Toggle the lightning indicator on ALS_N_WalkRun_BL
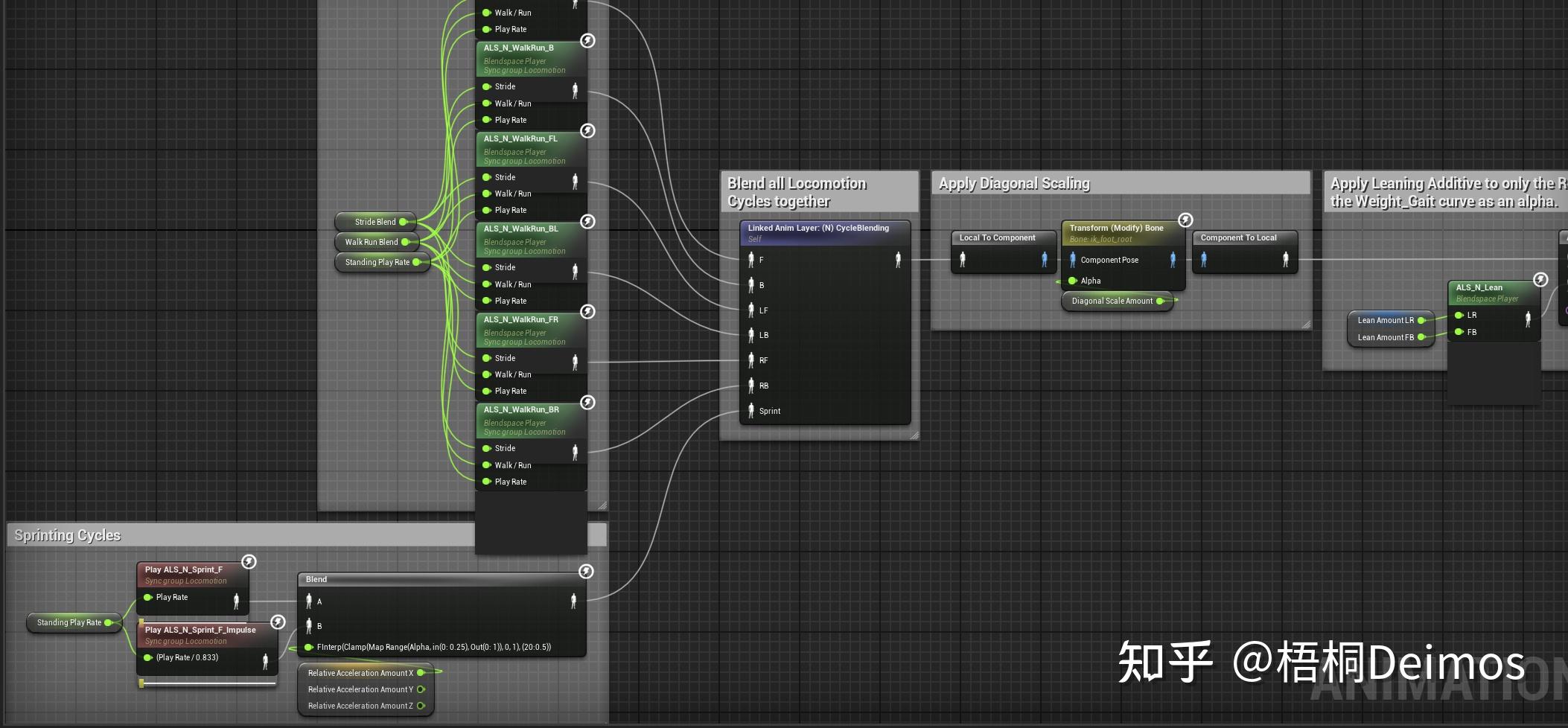This screenshot has width=1568, height=728. click(587, 221)
